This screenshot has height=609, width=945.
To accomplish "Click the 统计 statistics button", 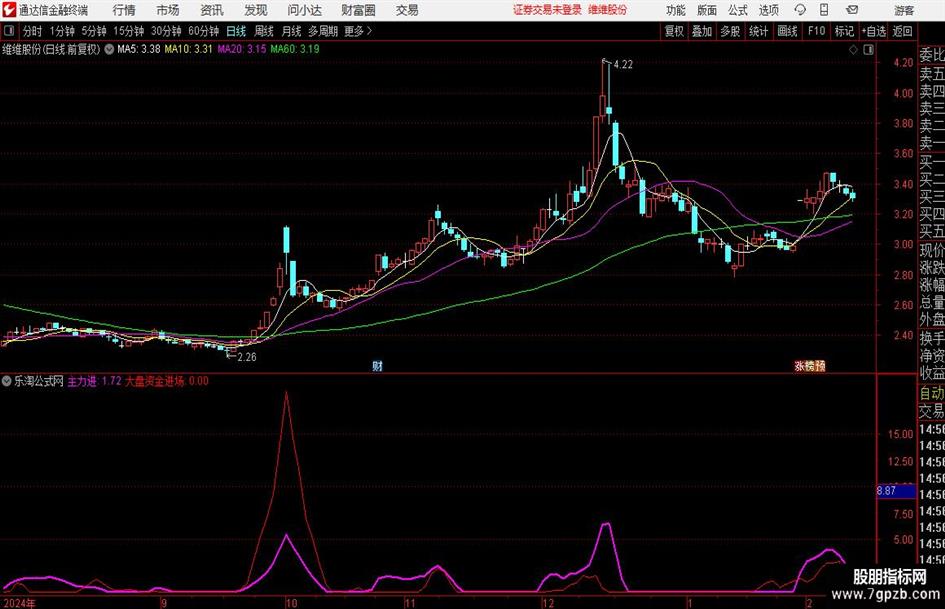I will (758, 31).
